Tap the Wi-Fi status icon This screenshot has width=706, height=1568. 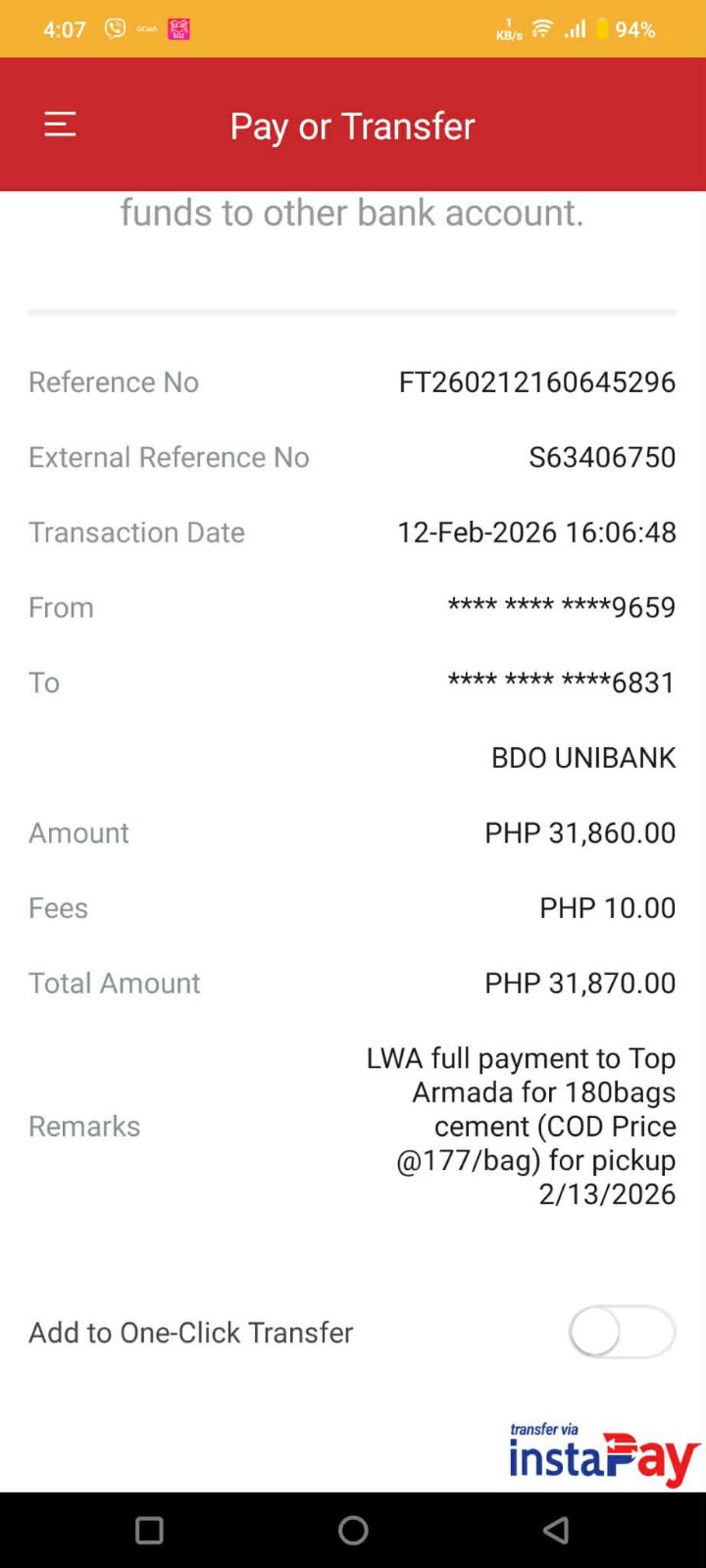coord(542,28)
